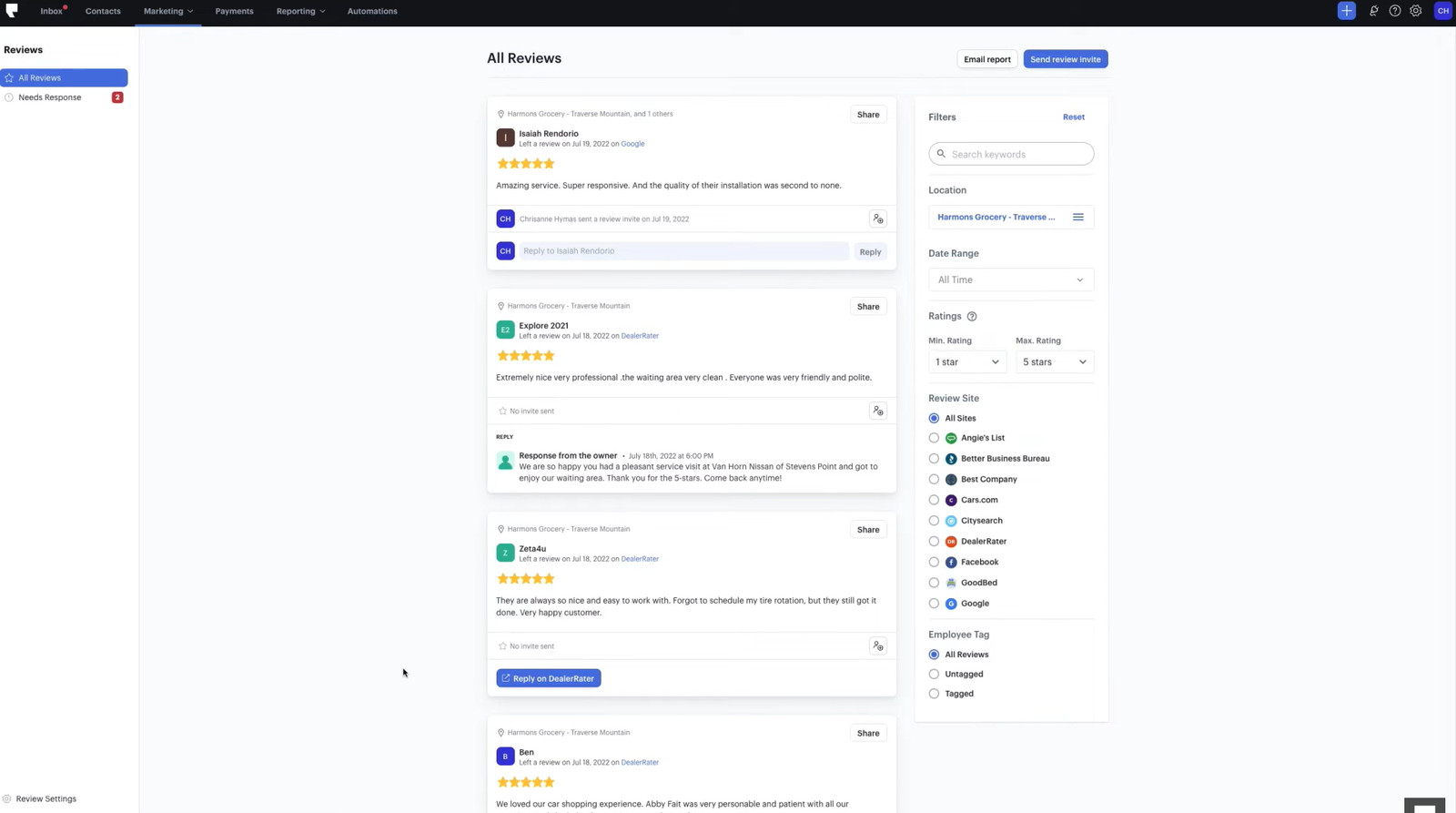Click Isaiah Rendorio's avatar
1456x813 pixels.
click(505, 137)
